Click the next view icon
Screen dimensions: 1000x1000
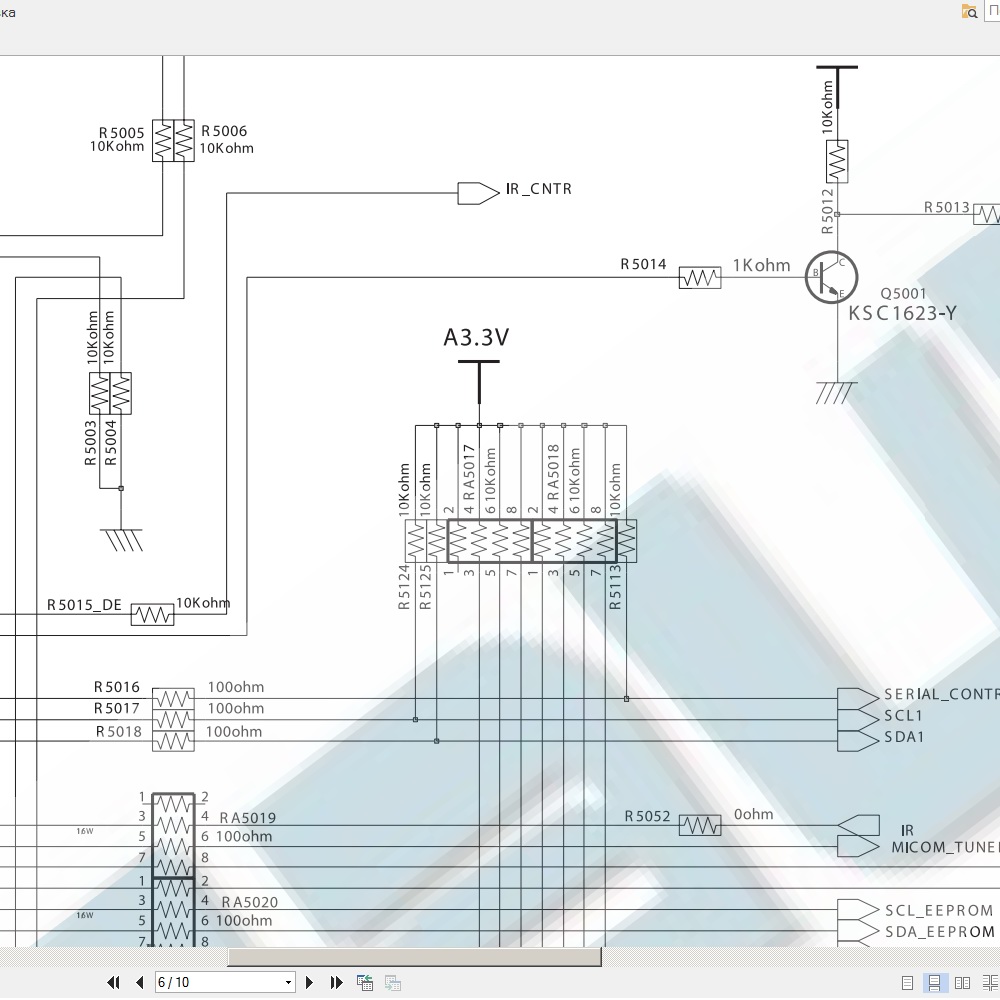393,983
